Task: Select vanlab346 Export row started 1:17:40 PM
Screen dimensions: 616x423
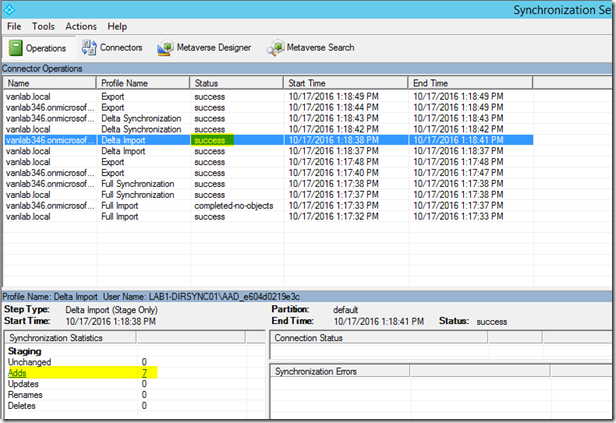Action: [x=269, y=173]
